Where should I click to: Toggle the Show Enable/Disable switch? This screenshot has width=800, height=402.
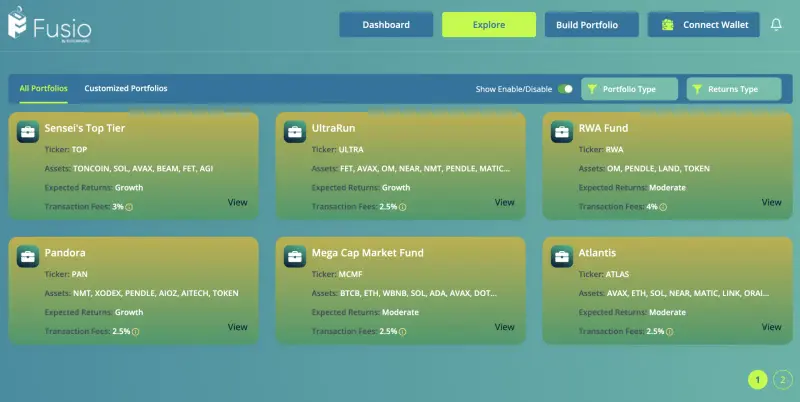tap(565, 89)
